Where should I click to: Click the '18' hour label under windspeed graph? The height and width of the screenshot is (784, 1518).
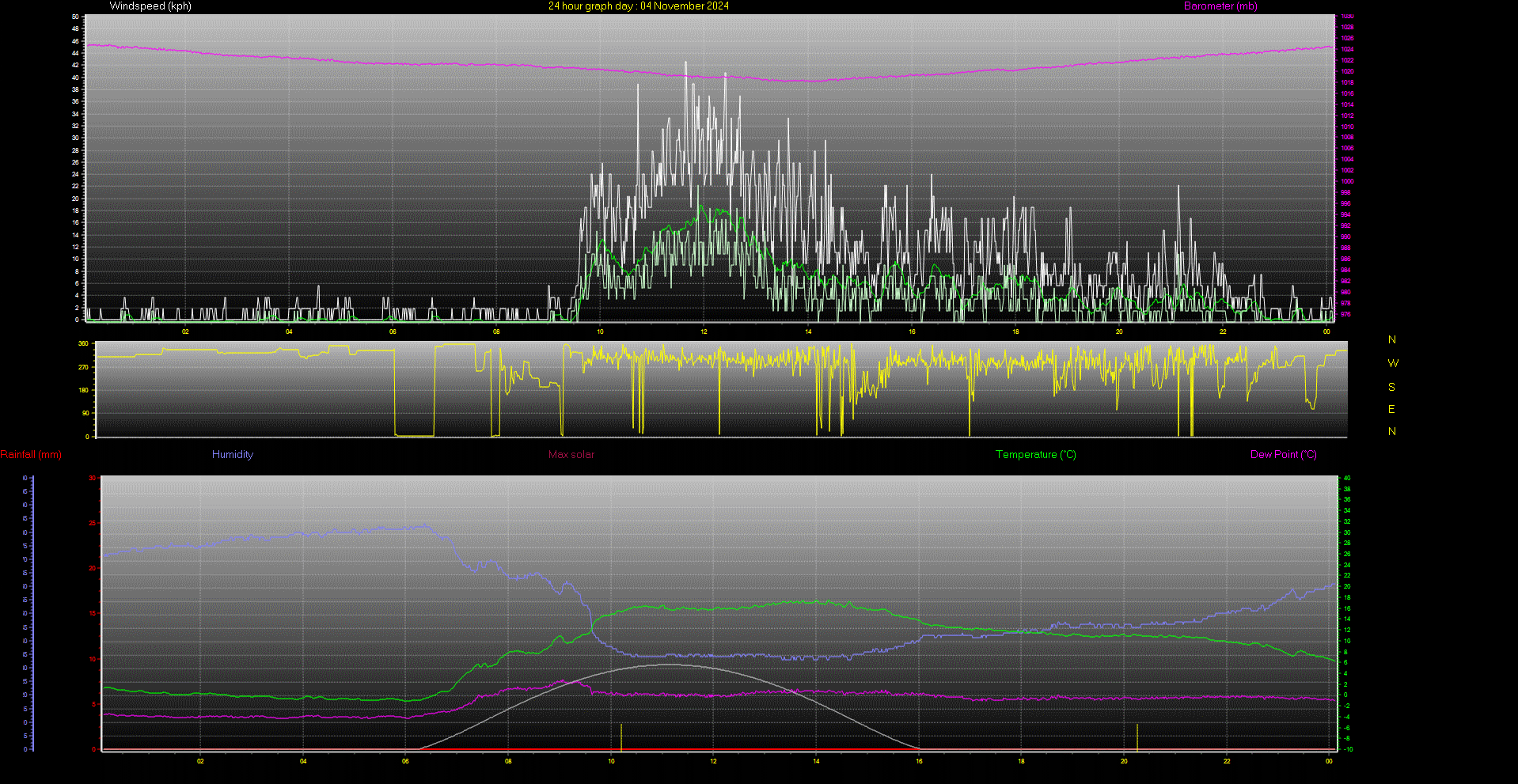1015,331
